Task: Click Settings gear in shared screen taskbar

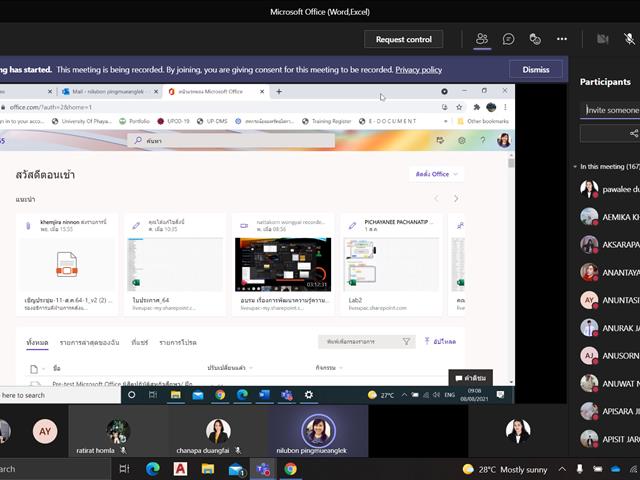Action: point(309,395)
